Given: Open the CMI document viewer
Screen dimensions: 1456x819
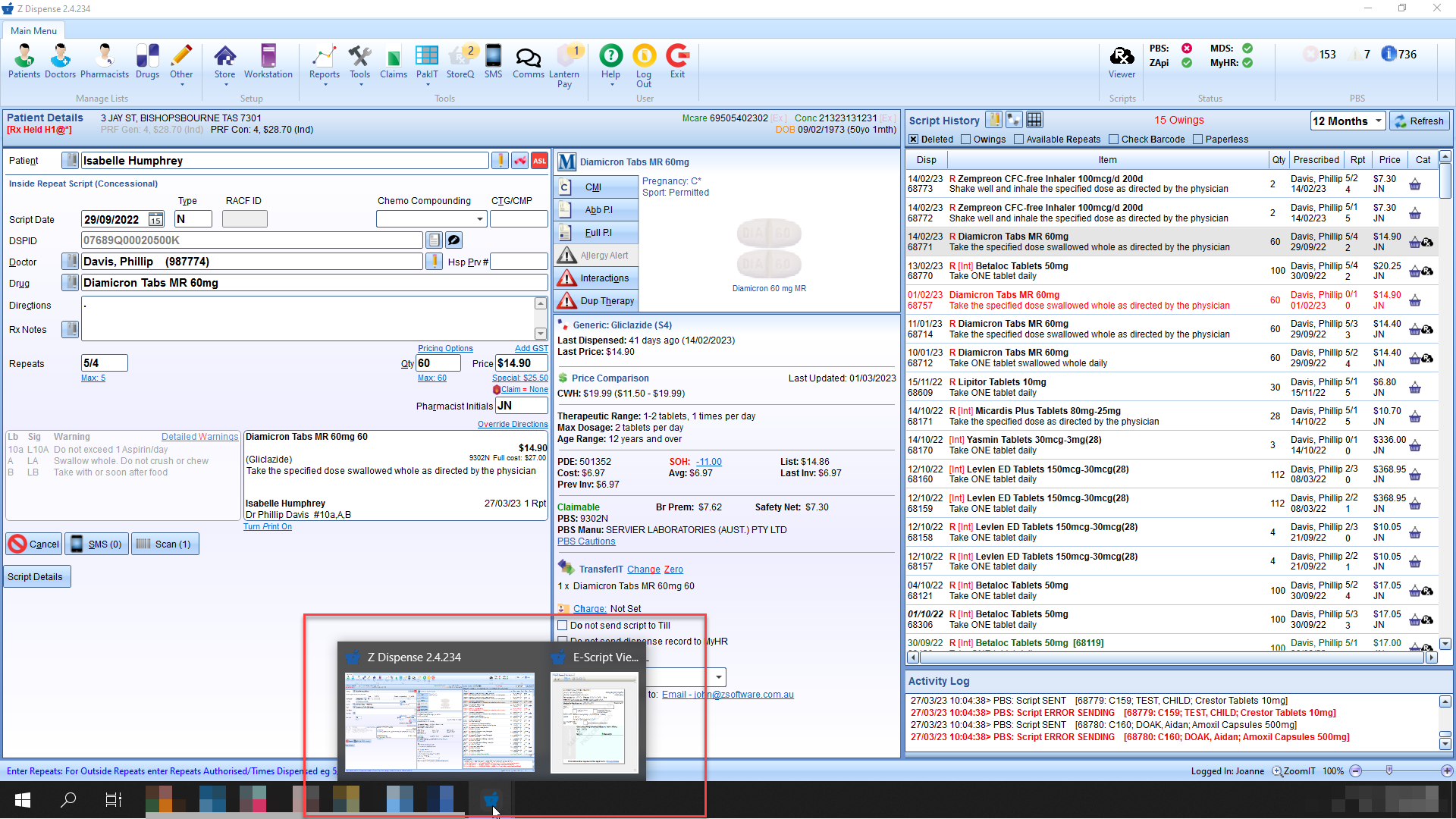Looking at the screenshot, I should coord(596,187).
